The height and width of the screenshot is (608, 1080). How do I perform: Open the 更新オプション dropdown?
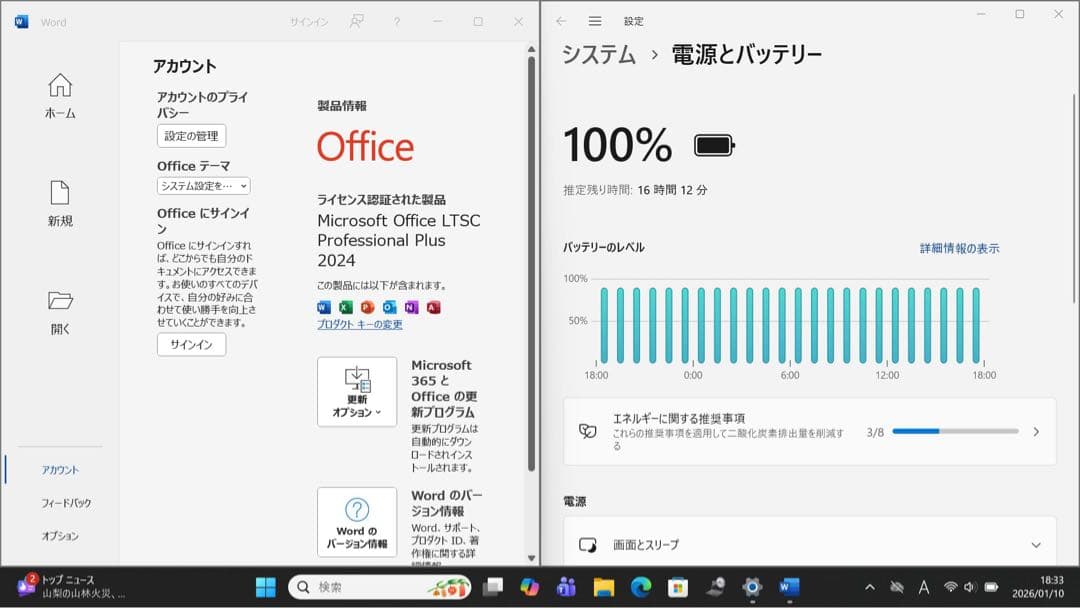click(357, 391)
